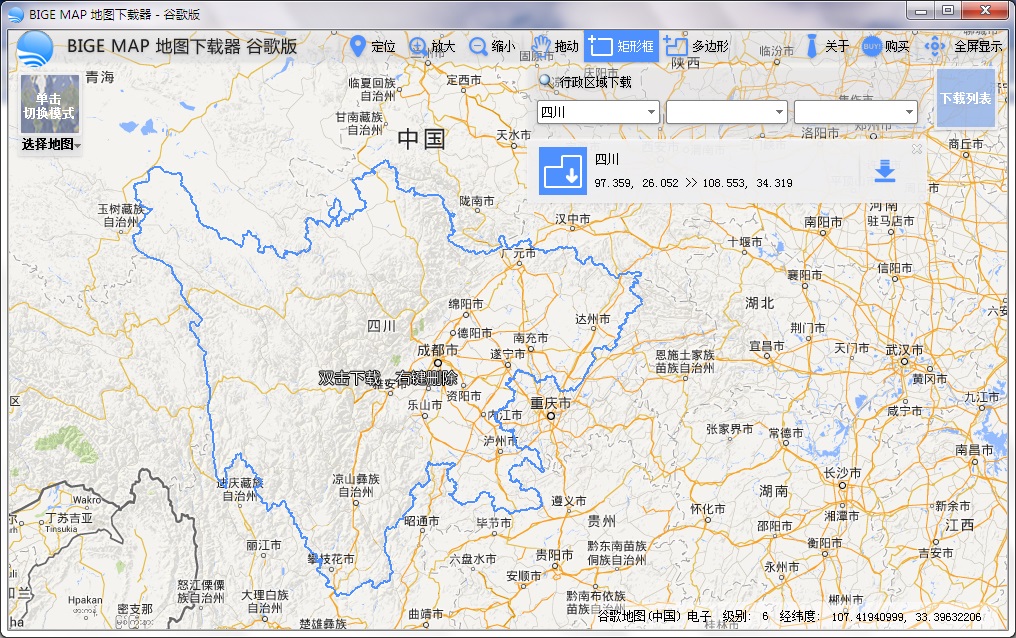Click the blue download arrow for 四川
The height and width of the screenshot is (638, 1016).
point(884,172)
